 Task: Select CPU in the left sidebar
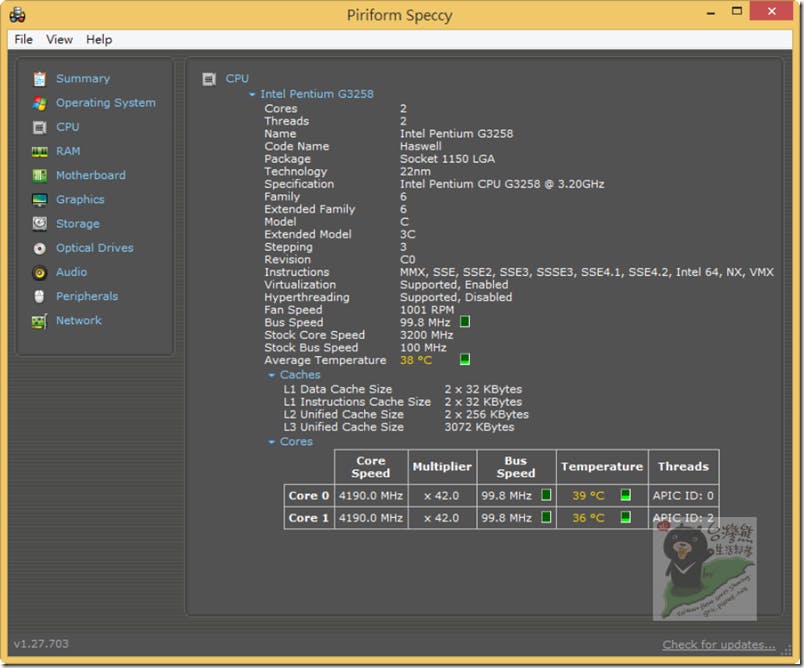[68, 127]
